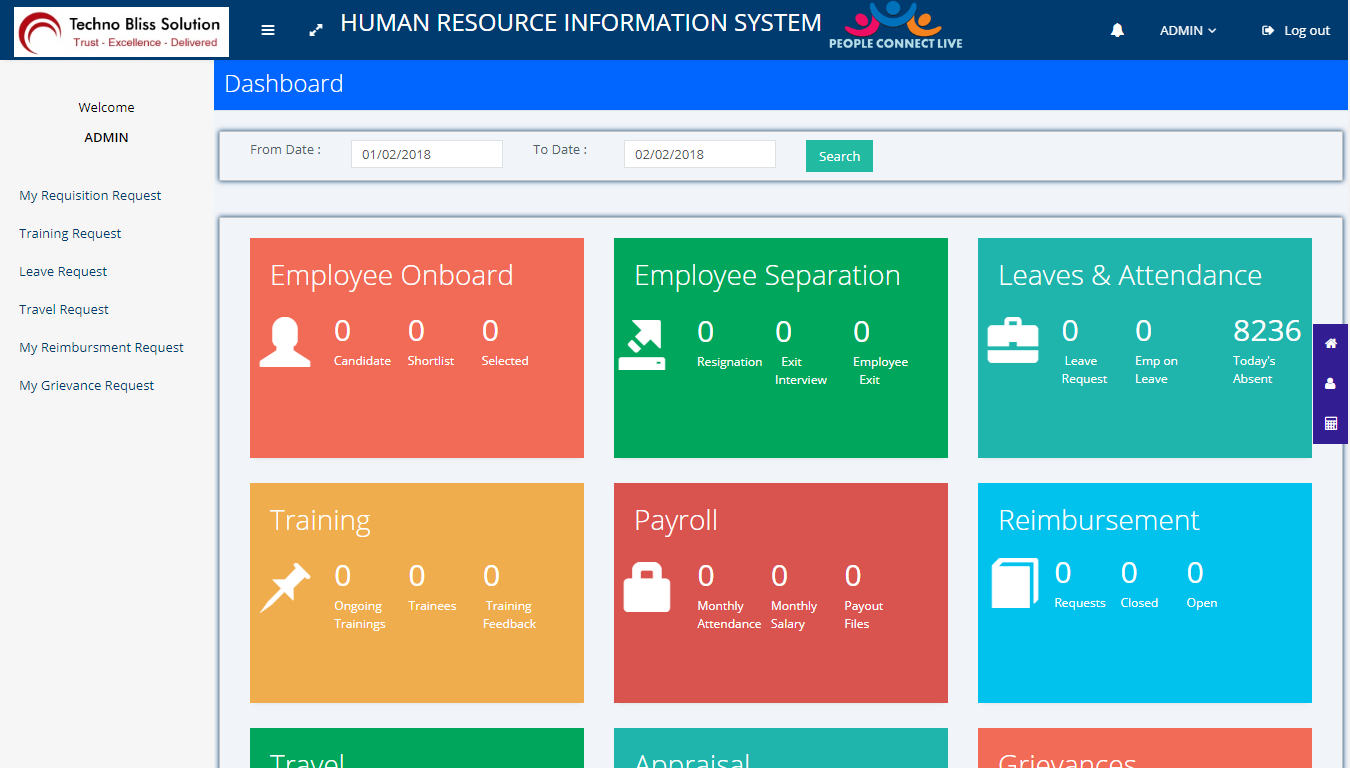The width and height of the screenshot is (1350, 768).
Task: Click the Training card title
Action: tap(320, 521)
